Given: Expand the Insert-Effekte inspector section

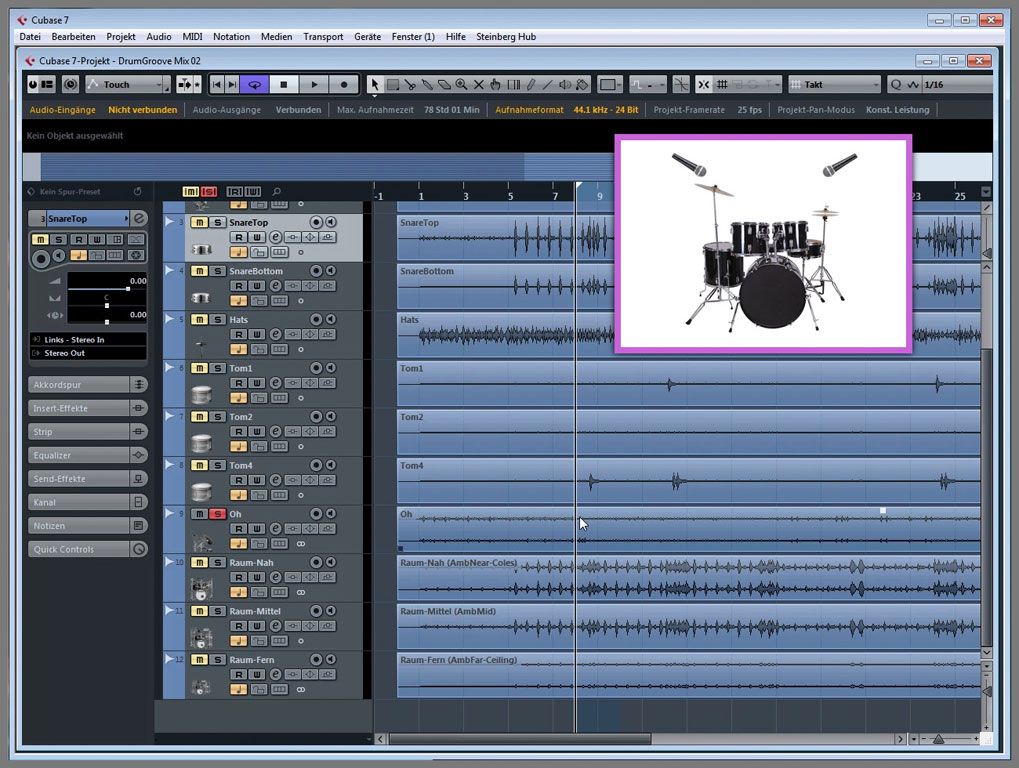Looking at the screenshot, I should [88, 408].
